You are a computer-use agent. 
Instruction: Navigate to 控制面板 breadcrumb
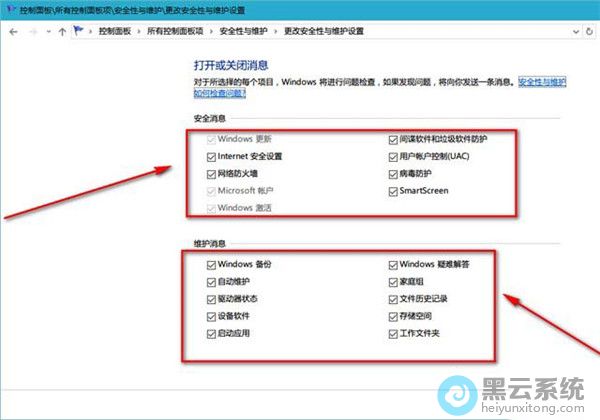[x=116, y=31]
